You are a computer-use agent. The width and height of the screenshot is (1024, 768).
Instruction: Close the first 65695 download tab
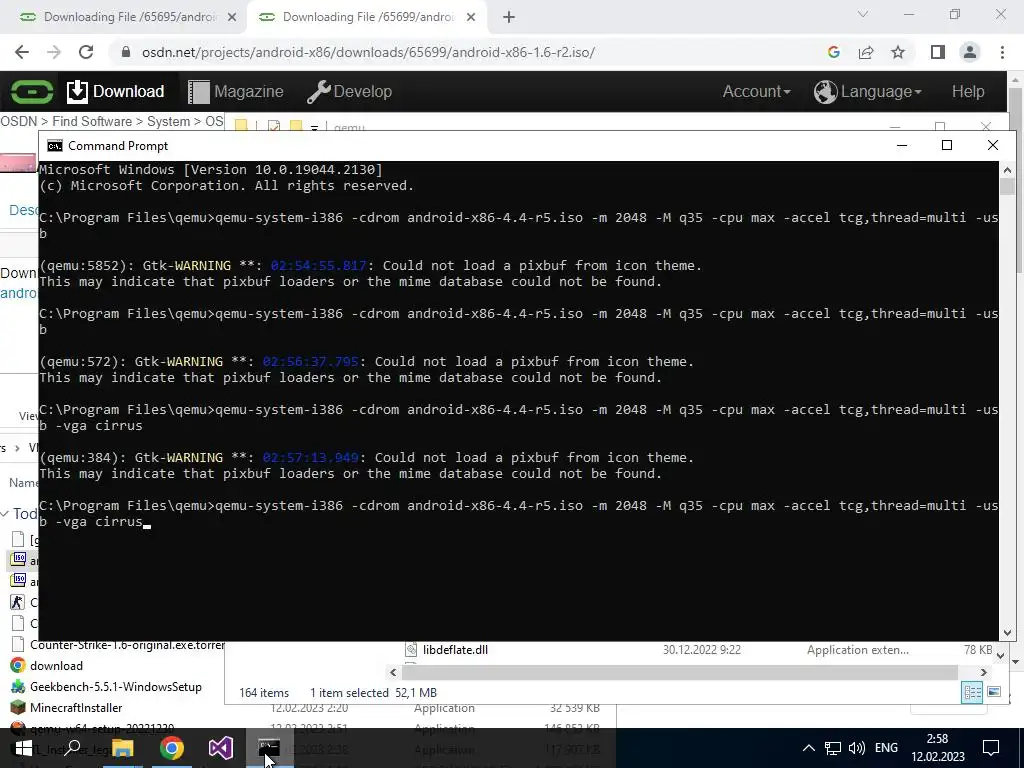click(231, 17)
